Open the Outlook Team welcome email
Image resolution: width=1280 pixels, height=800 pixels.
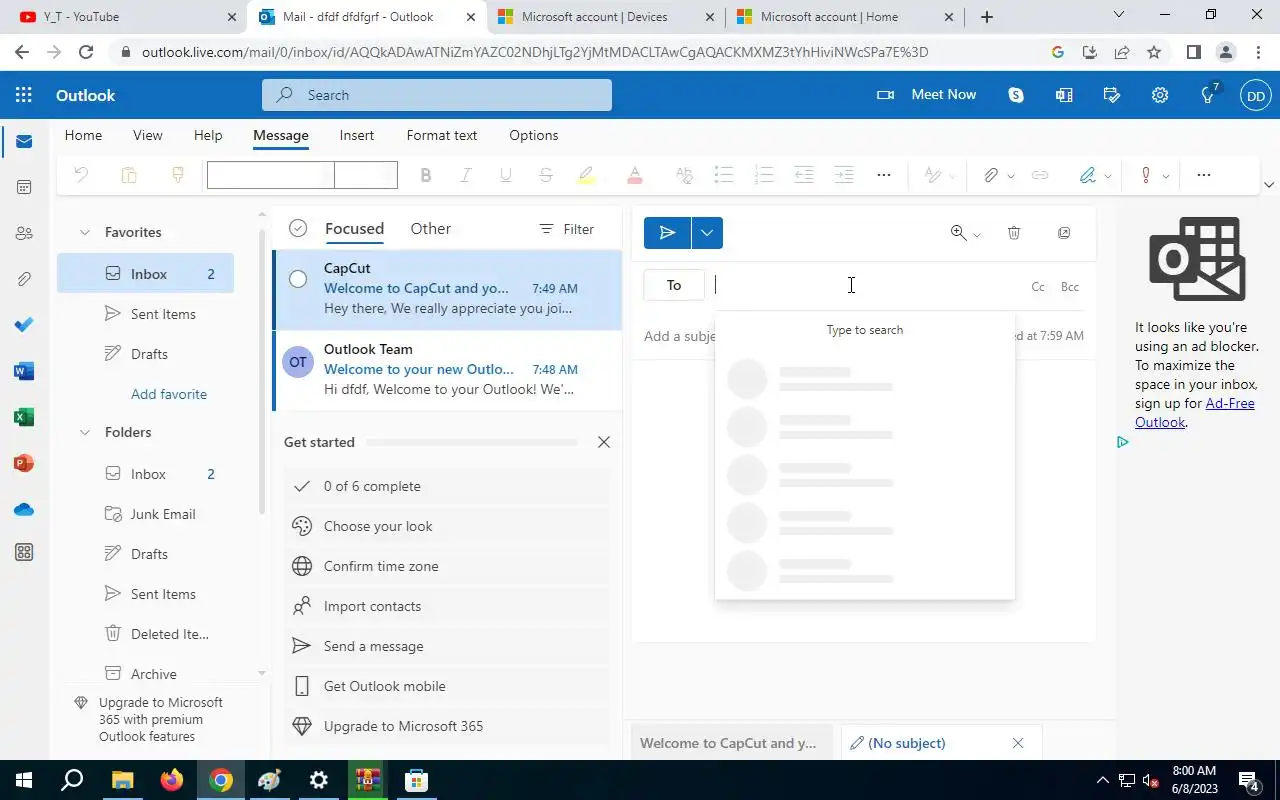click(x=448, y=370)
